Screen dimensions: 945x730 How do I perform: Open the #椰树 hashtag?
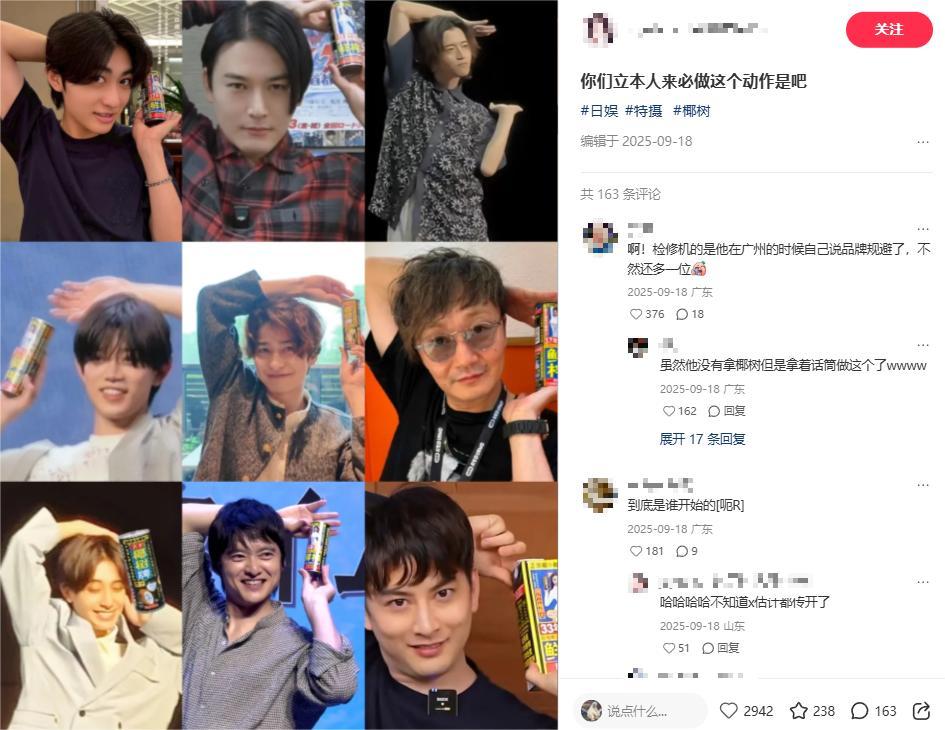[x=691, y=111]
